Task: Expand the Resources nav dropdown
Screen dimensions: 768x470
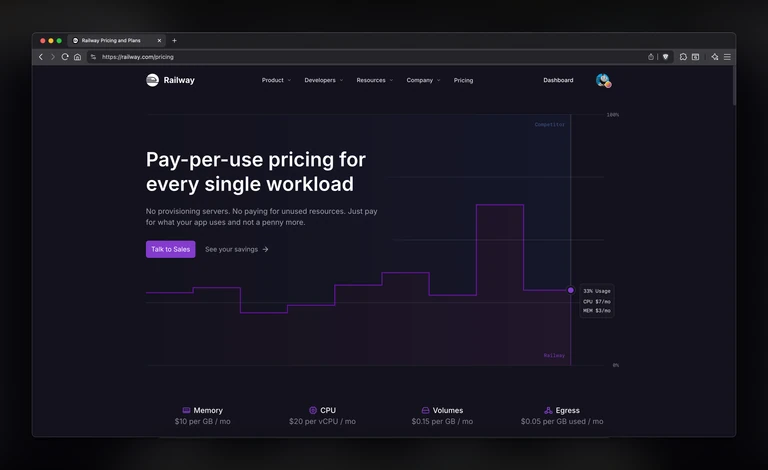Action: pos(375,80)
